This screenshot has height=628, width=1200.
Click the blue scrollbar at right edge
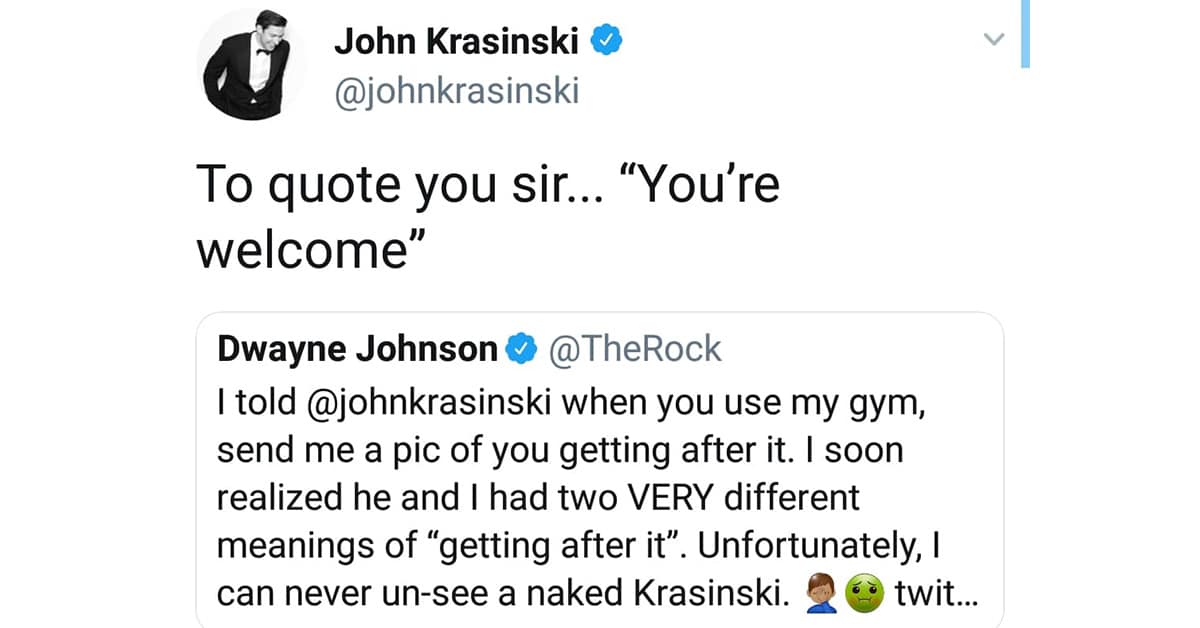click(1025, 33)
